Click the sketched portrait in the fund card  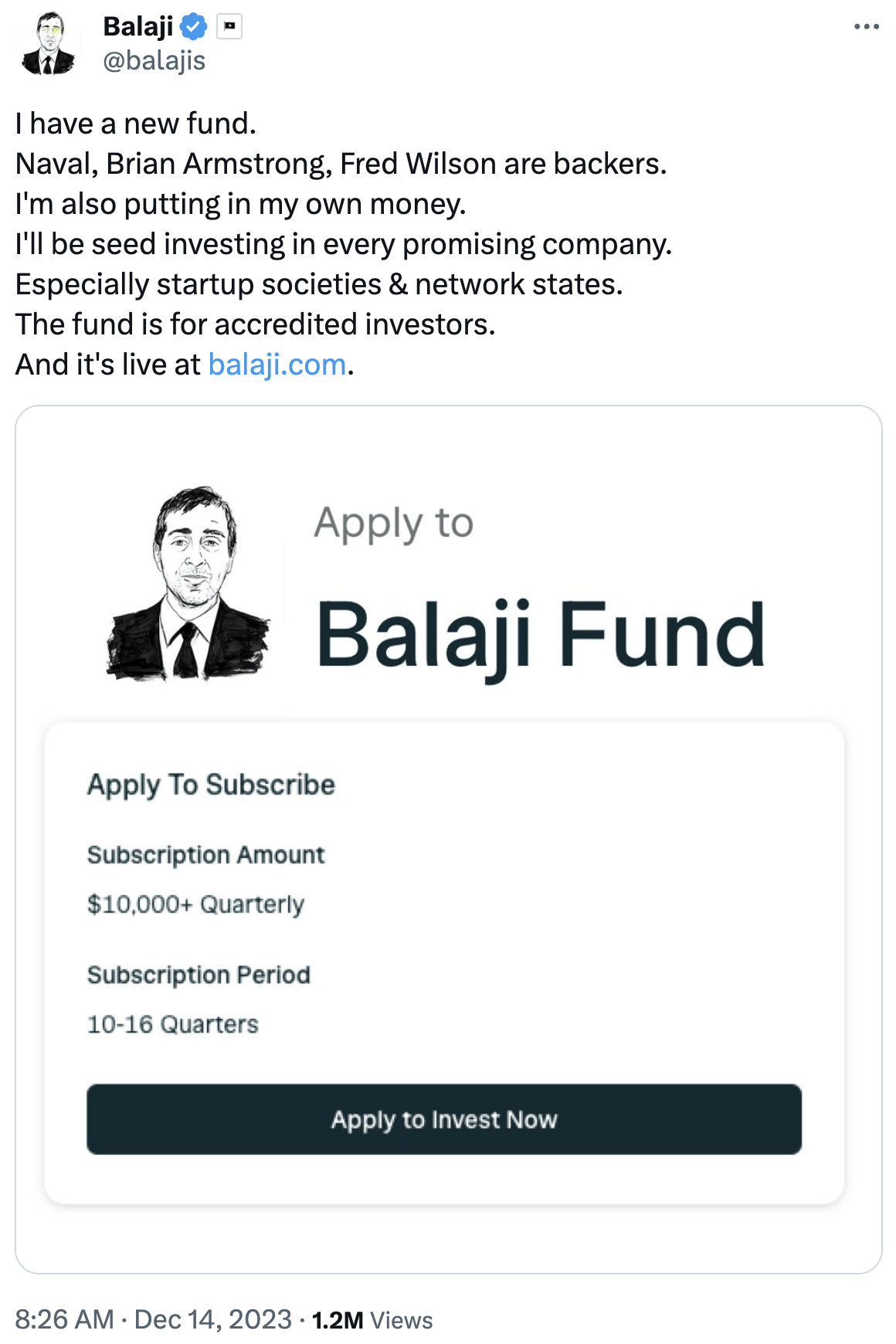pos(189,584)
